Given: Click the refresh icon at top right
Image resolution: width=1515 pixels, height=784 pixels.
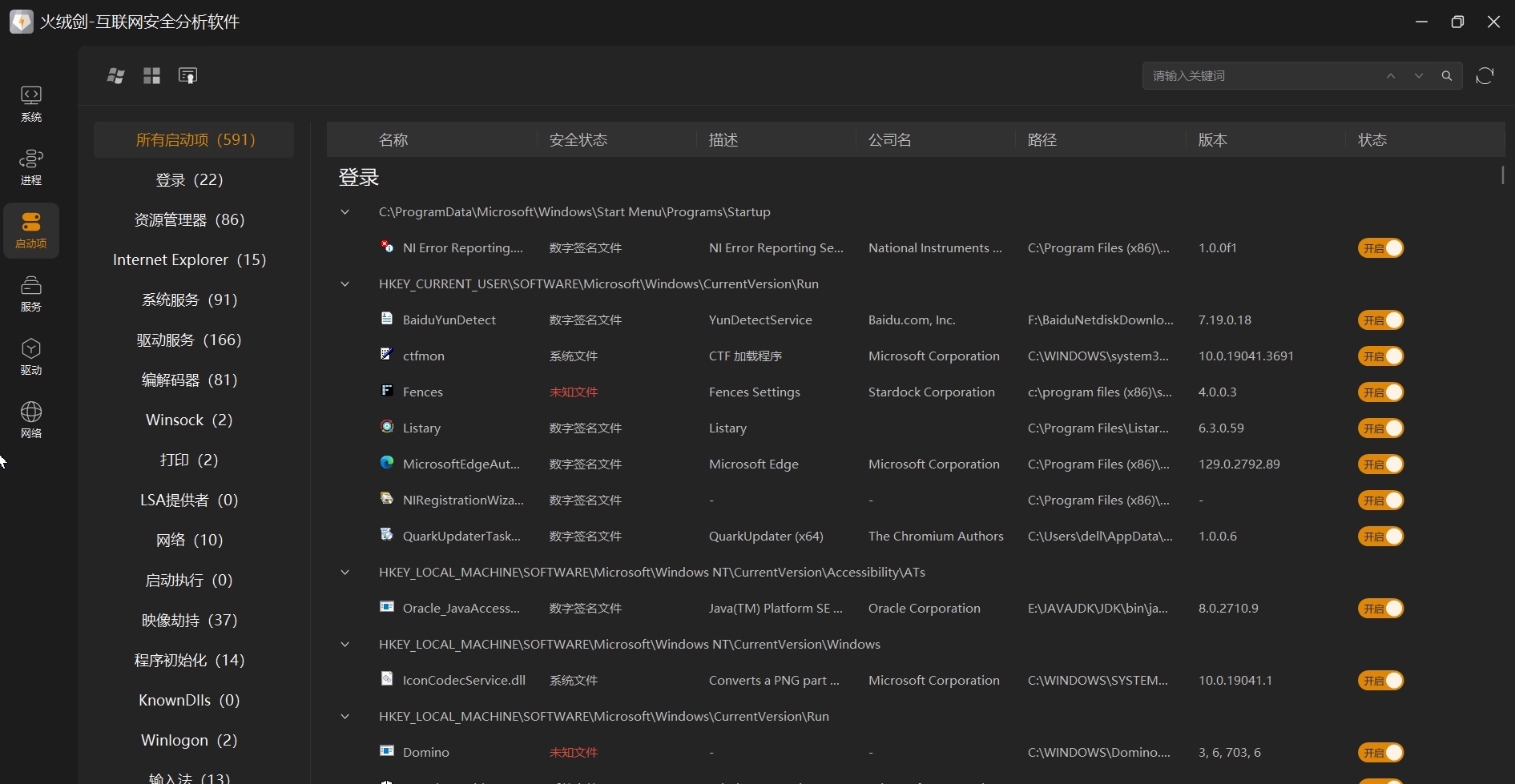Looking at the screenshot, I should tap(1485, 75).
